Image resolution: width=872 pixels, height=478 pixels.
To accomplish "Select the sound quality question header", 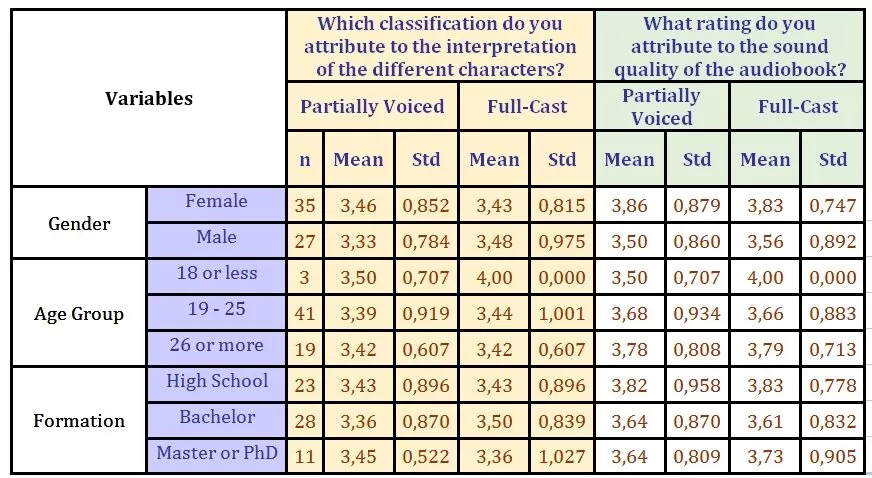I will click(x=728, y=46).
